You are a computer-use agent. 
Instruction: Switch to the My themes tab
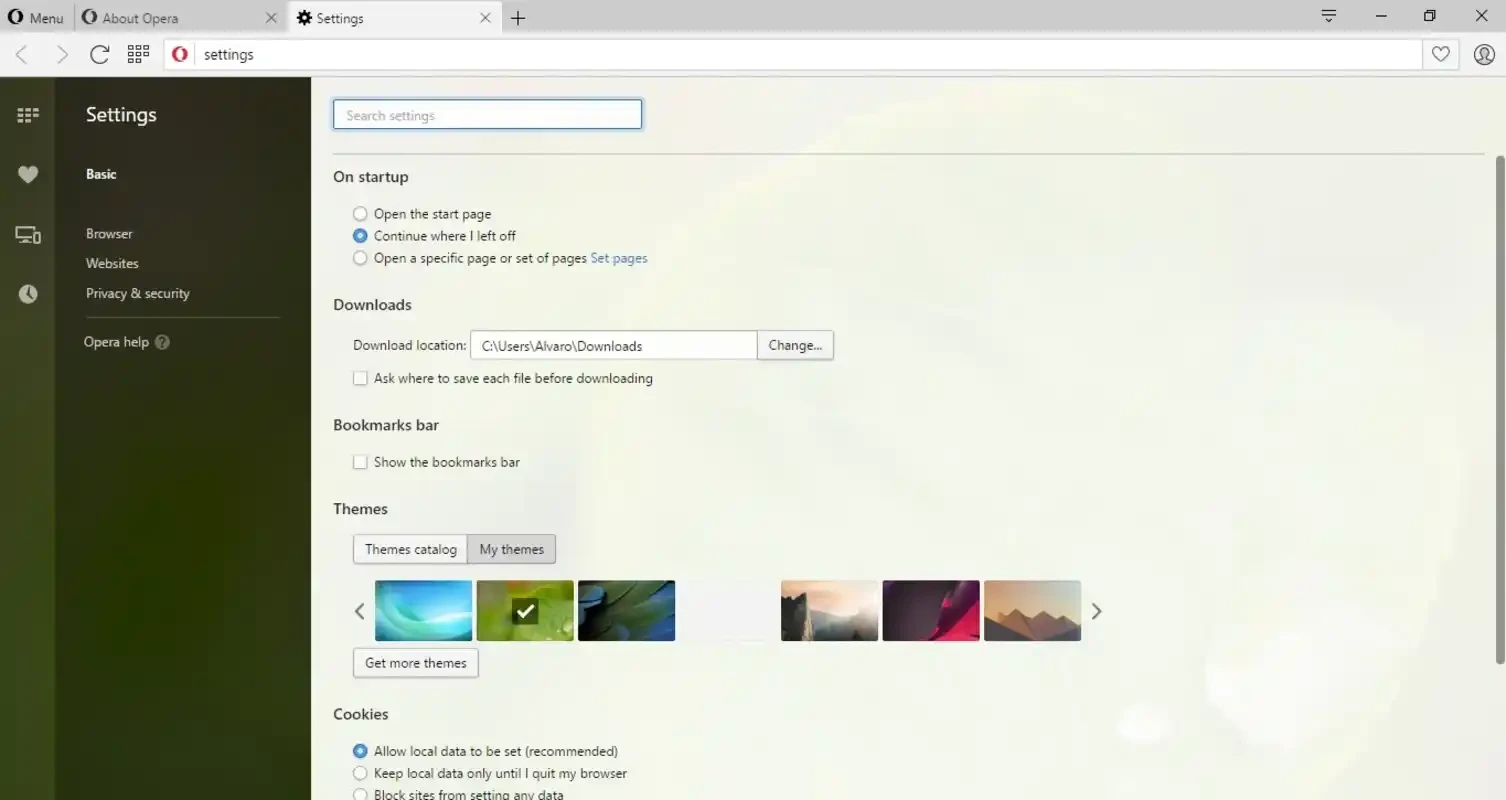click(511, 549)
